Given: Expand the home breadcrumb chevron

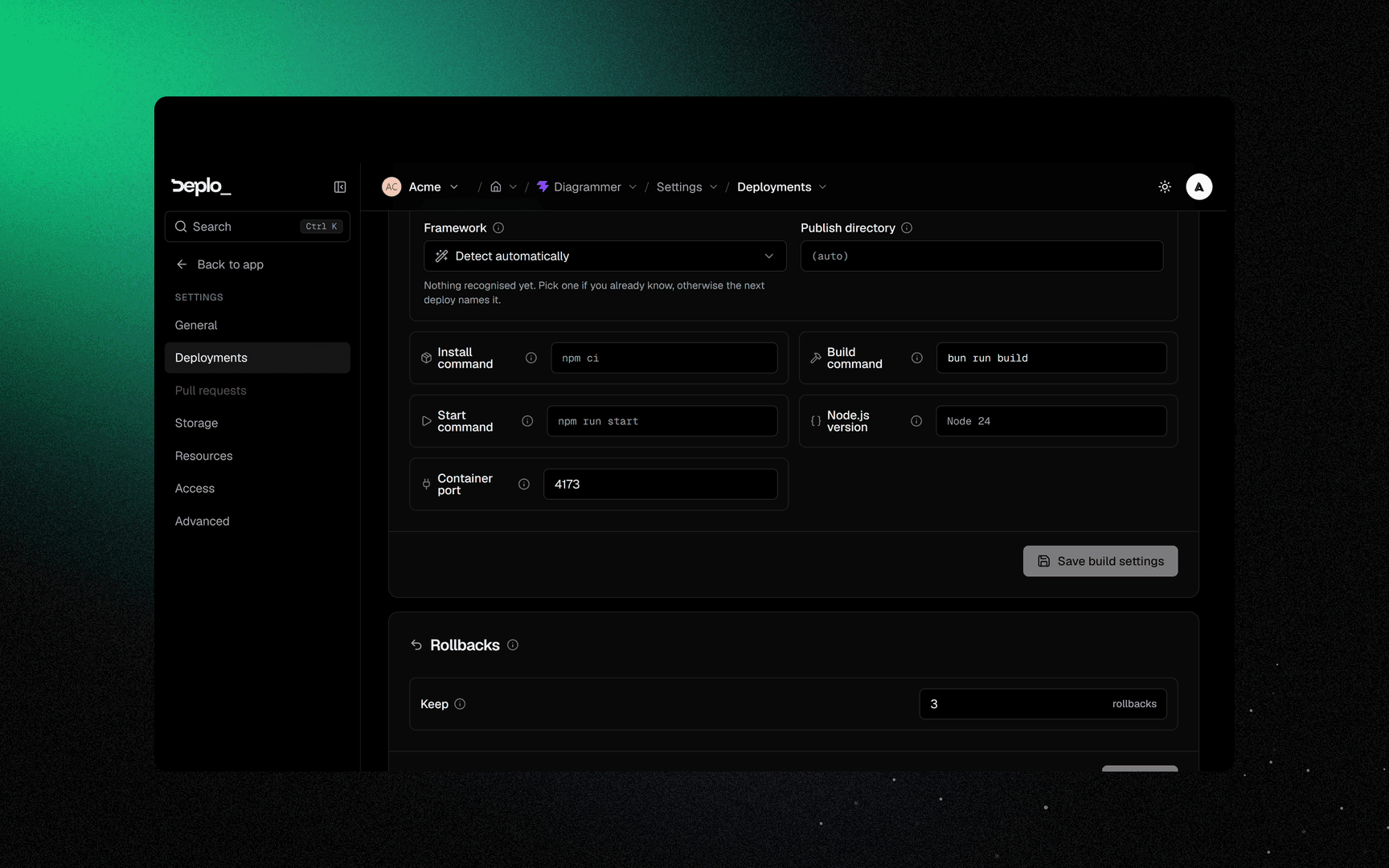Looking at the screenshot, I should [x=513, y=186].
